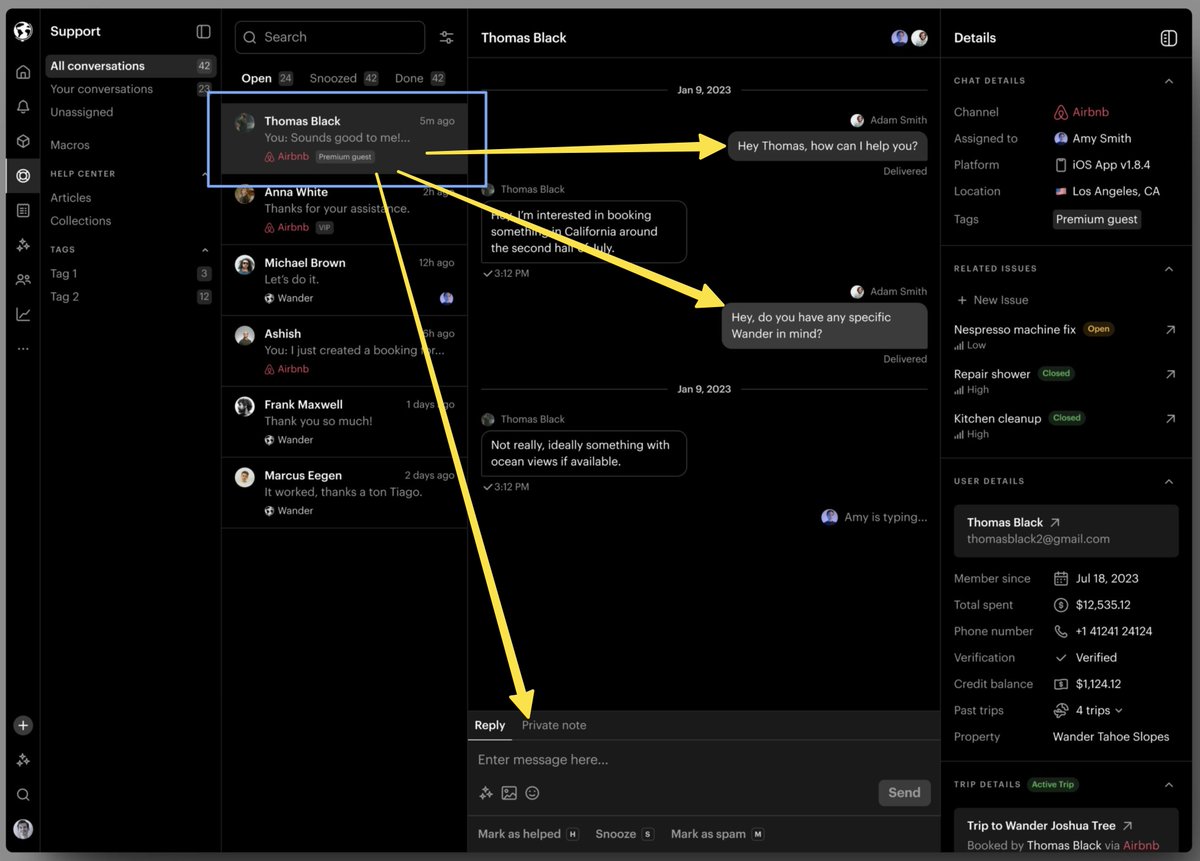
Task: Click the Snooze action below composer
Action: coord(625,834)
